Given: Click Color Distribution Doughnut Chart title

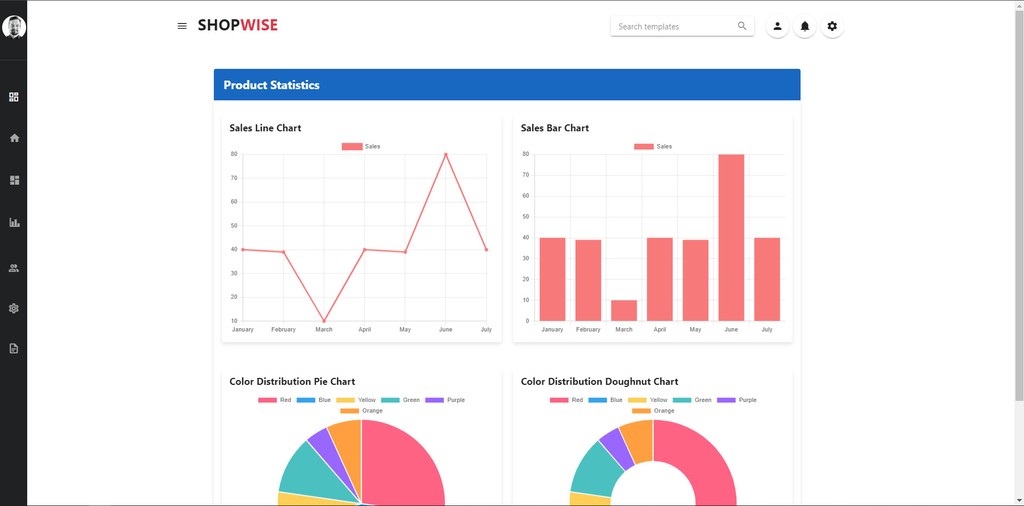Looking at the screenshot, I should [x=600, y=381].
